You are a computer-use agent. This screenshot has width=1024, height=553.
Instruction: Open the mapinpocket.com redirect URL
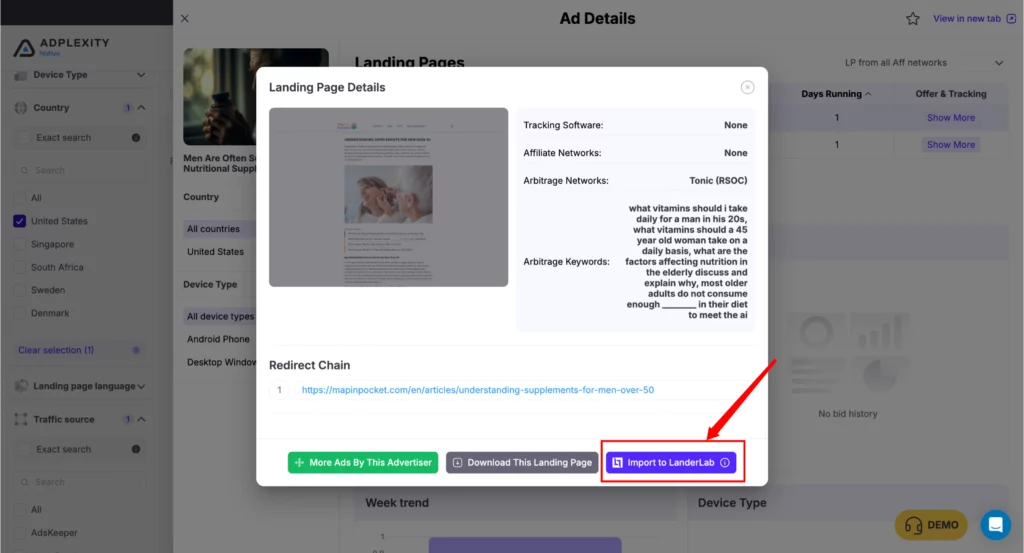pyautogui.click(x=477, y=390)
